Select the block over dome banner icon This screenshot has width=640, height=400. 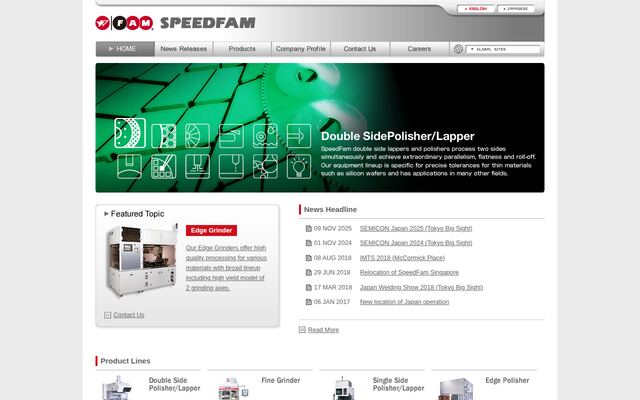[129, 166]
